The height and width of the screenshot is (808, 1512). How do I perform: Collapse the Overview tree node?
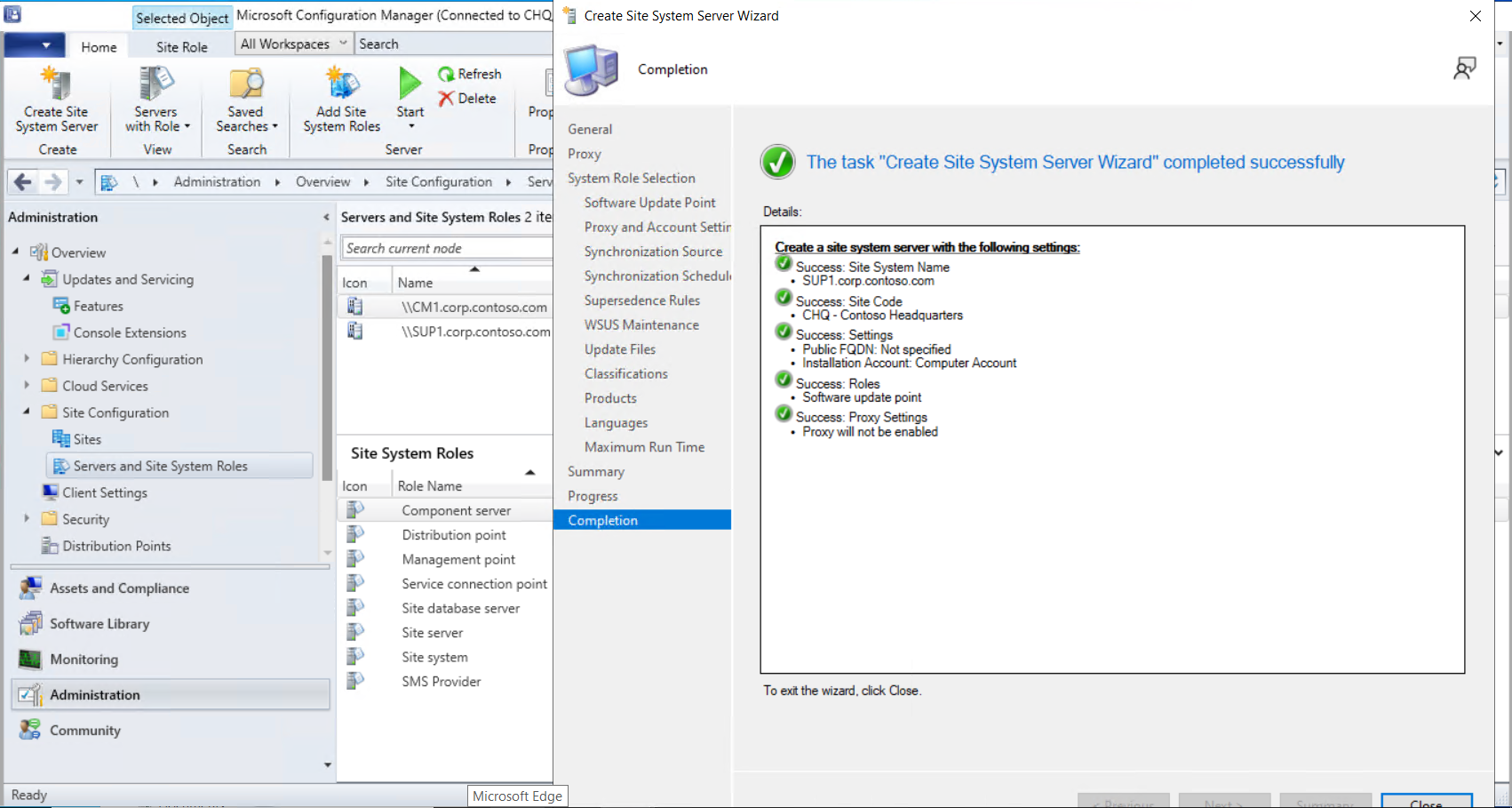click(15, 252)
